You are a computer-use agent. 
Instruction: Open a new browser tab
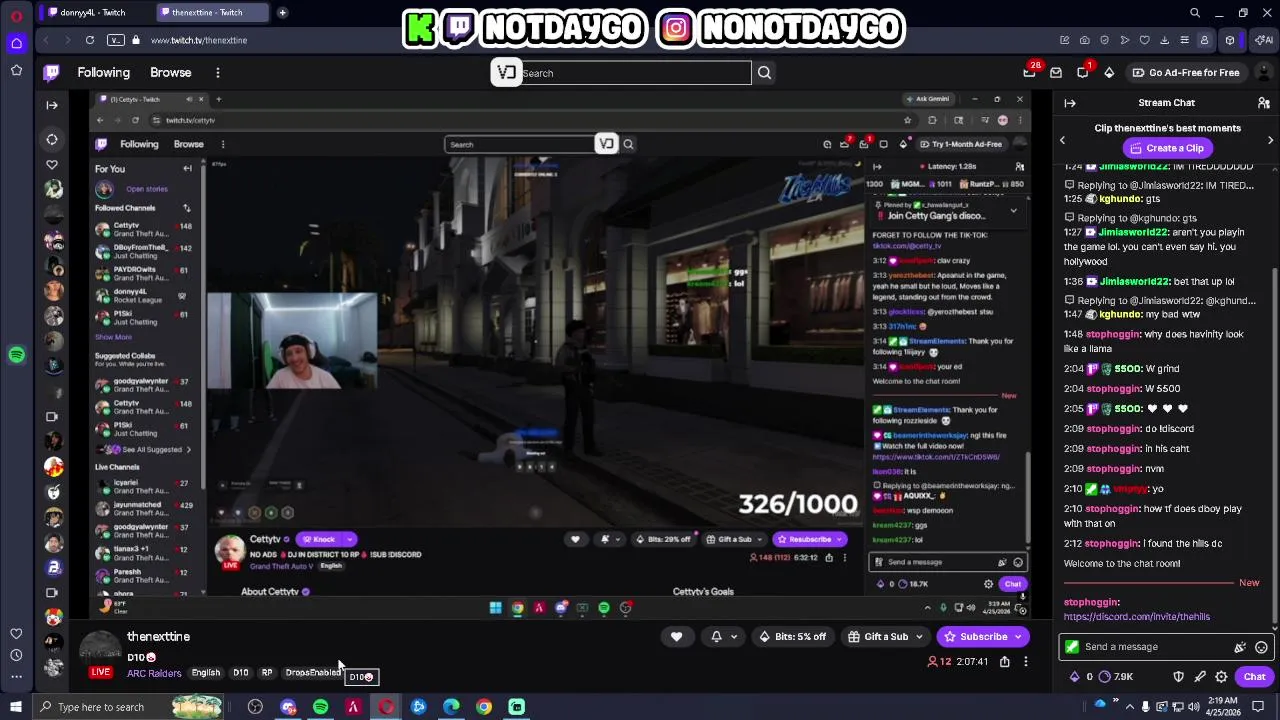click(283, 13)
